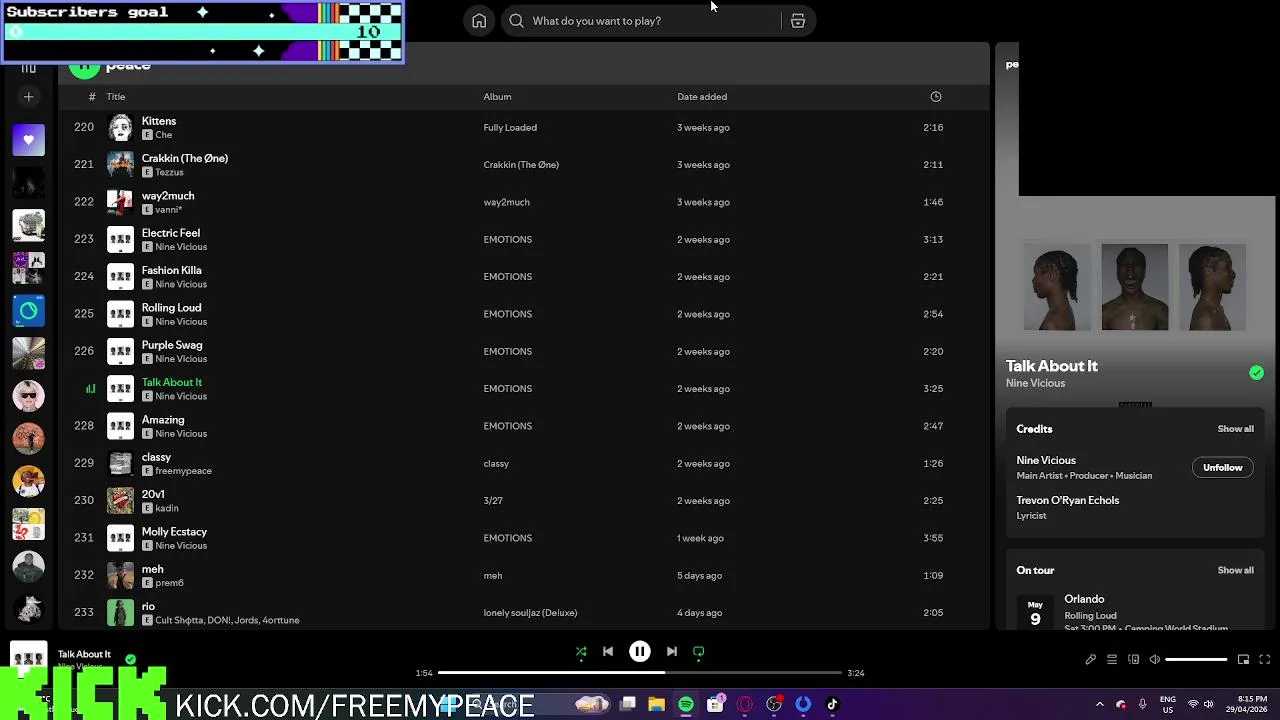The image size is (1280, 720).
Task: Toggle saved checkmark in Talk About It panel
Action: click(x=1256, y=373)
